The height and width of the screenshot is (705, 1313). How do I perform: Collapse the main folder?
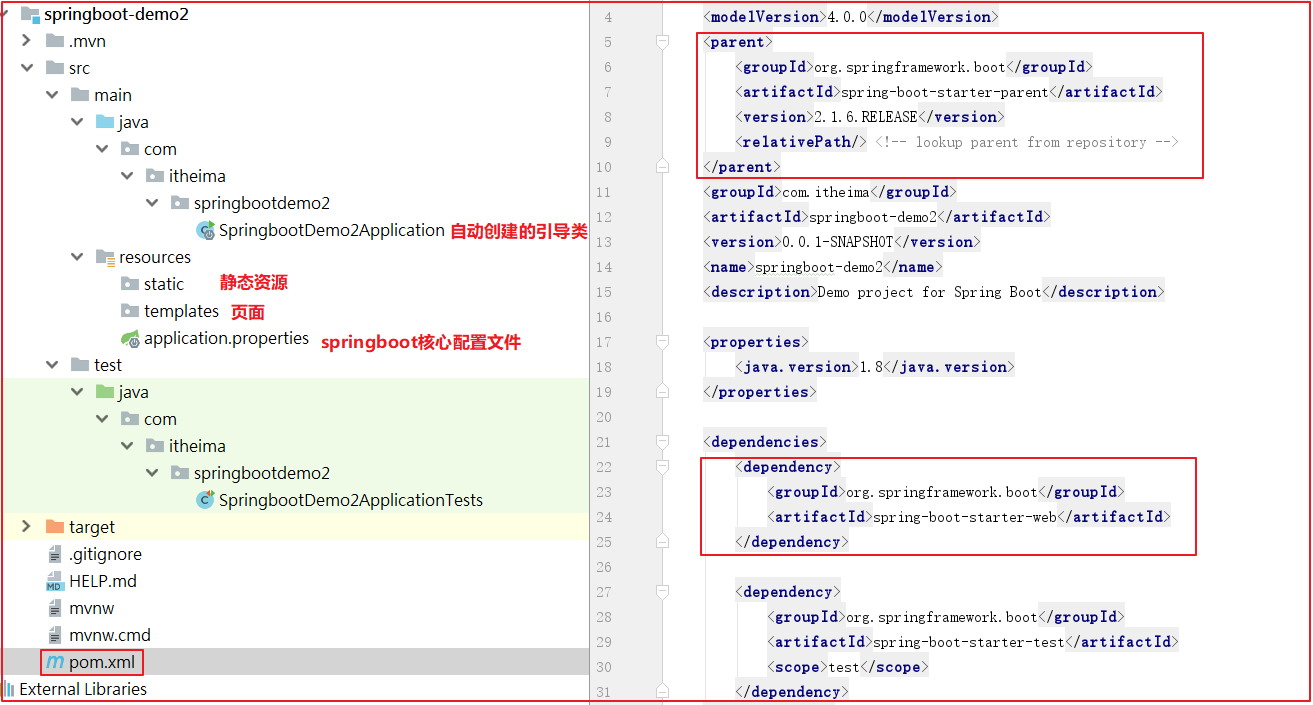52,95
